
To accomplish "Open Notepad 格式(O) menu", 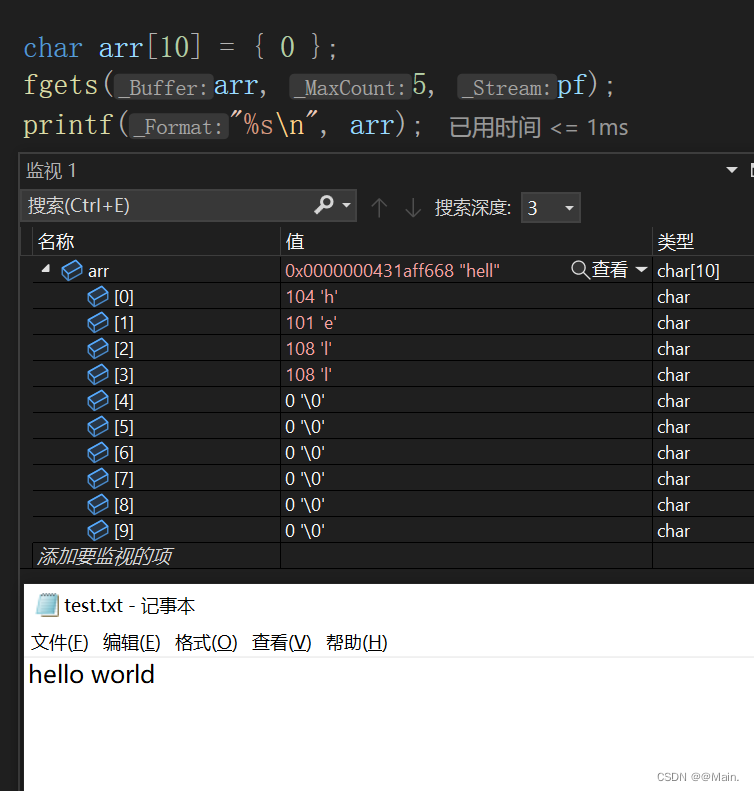I will 206,643.
